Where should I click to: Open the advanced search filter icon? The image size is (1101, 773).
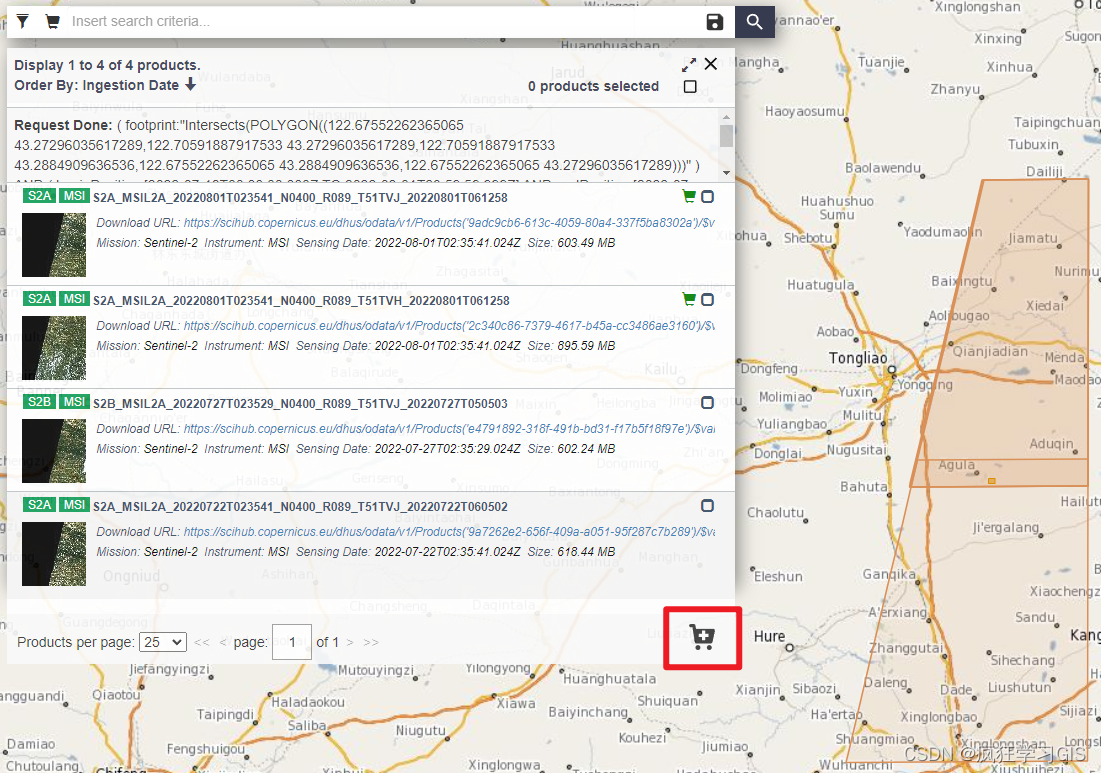(22, 21)
